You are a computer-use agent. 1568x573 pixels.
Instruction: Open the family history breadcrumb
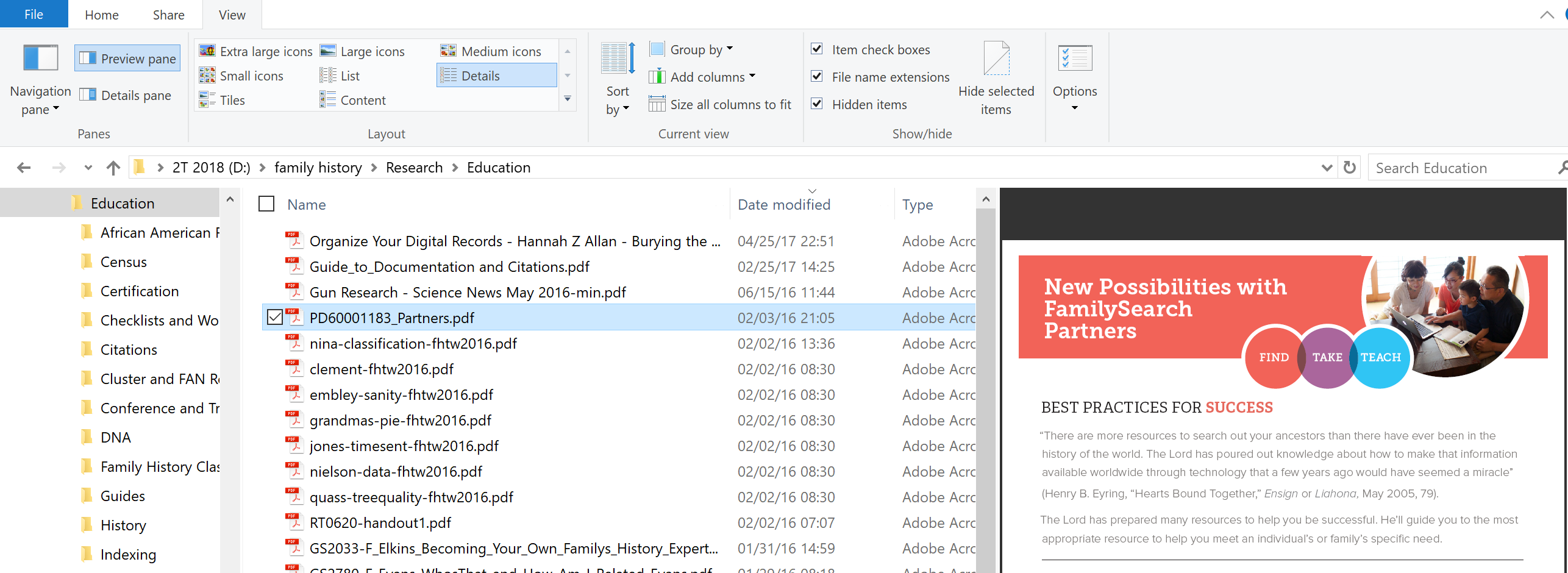pyautogui.click(x=318, y=167)
